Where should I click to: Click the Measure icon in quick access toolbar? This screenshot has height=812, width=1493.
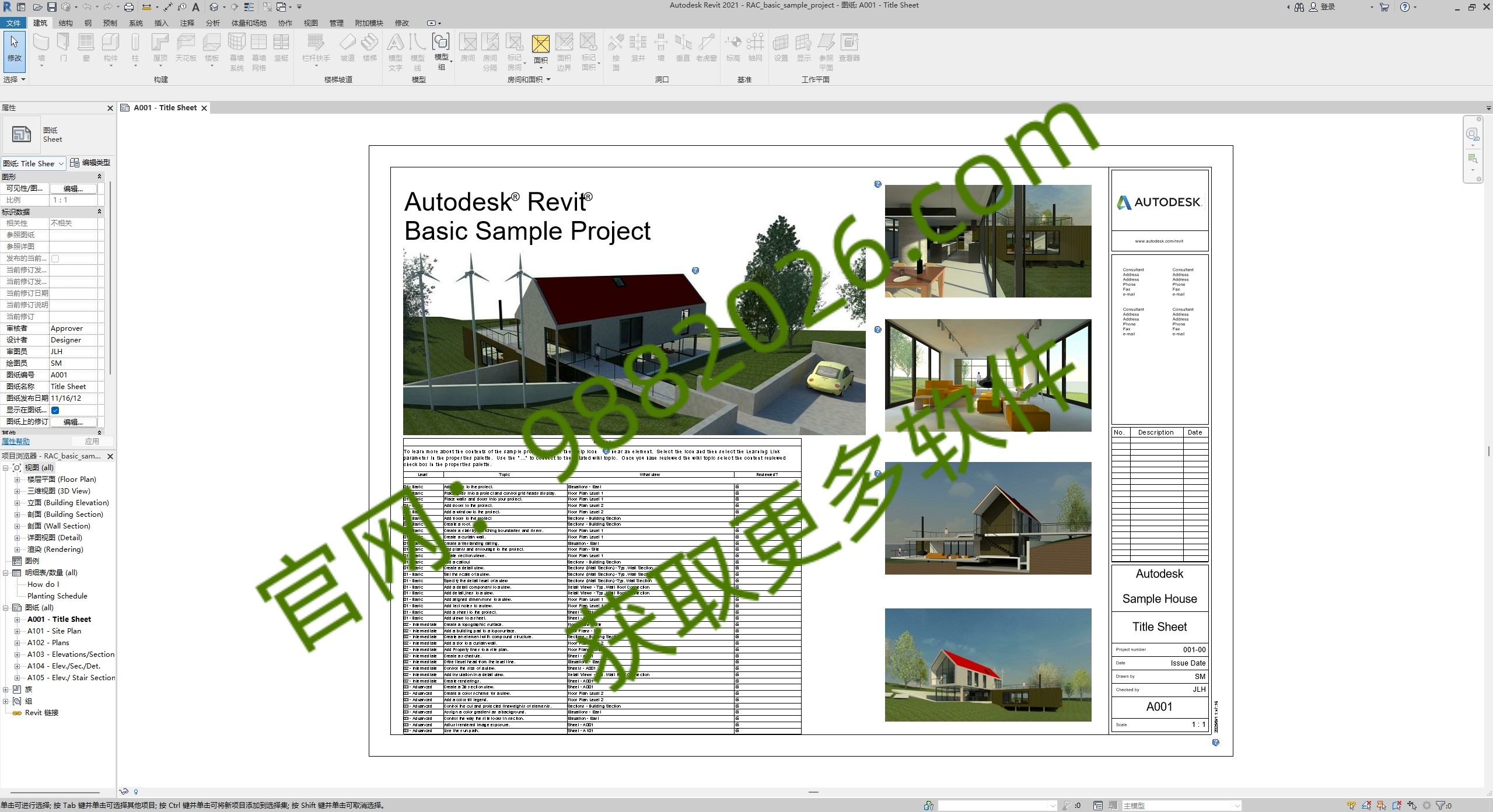tap(146, 7)
